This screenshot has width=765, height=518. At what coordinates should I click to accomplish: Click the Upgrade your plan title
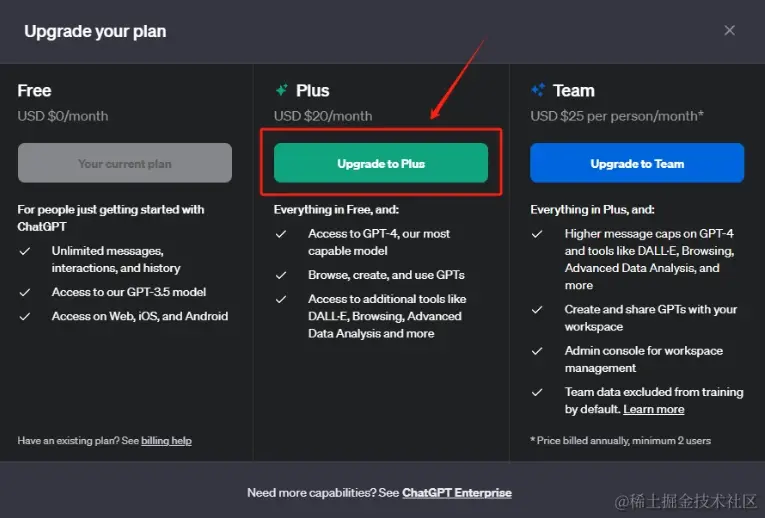pyautogui.click(x=95, y=31)
